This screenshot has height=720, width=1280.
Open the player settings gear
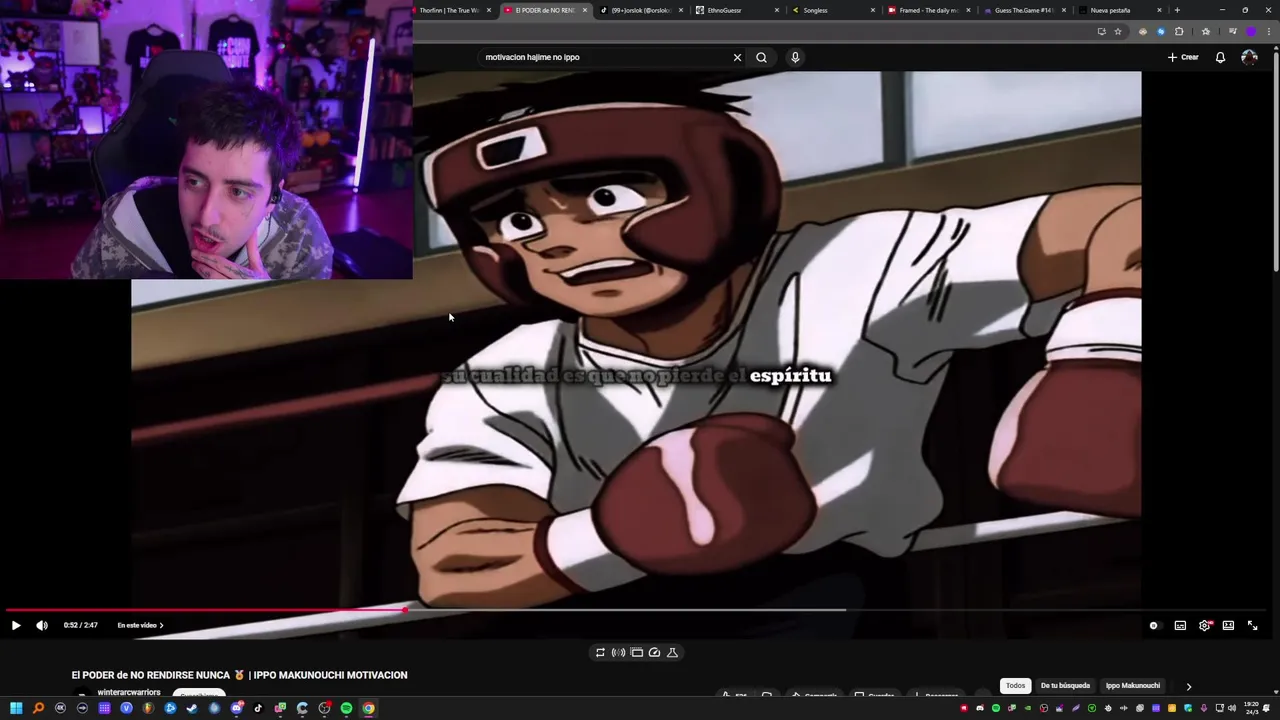(x=1205, y=625)
